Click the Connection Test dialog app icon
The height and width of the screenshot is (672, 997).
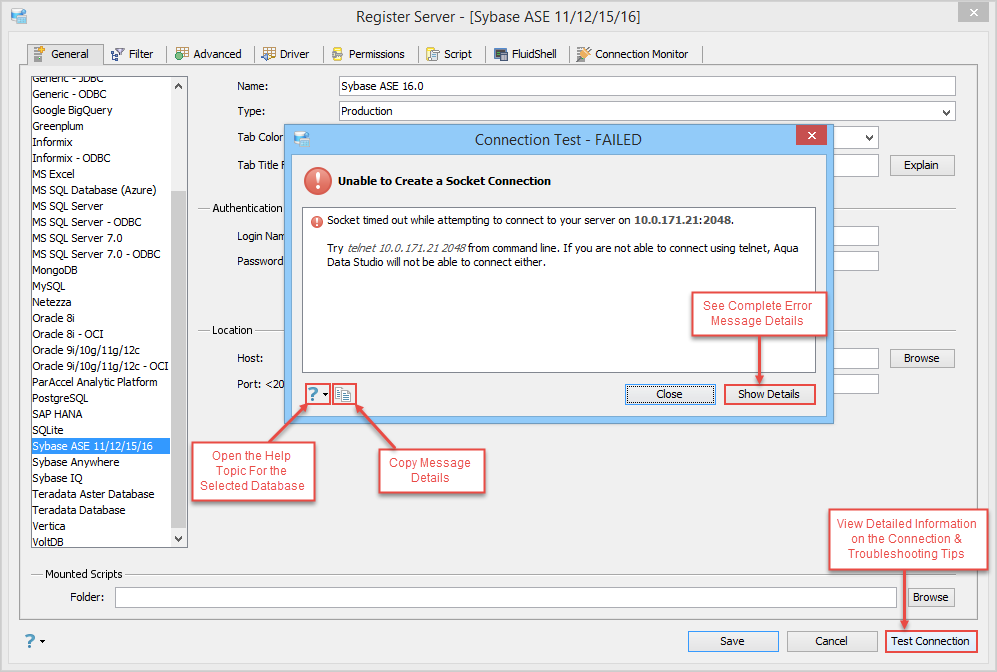point(301,139)
